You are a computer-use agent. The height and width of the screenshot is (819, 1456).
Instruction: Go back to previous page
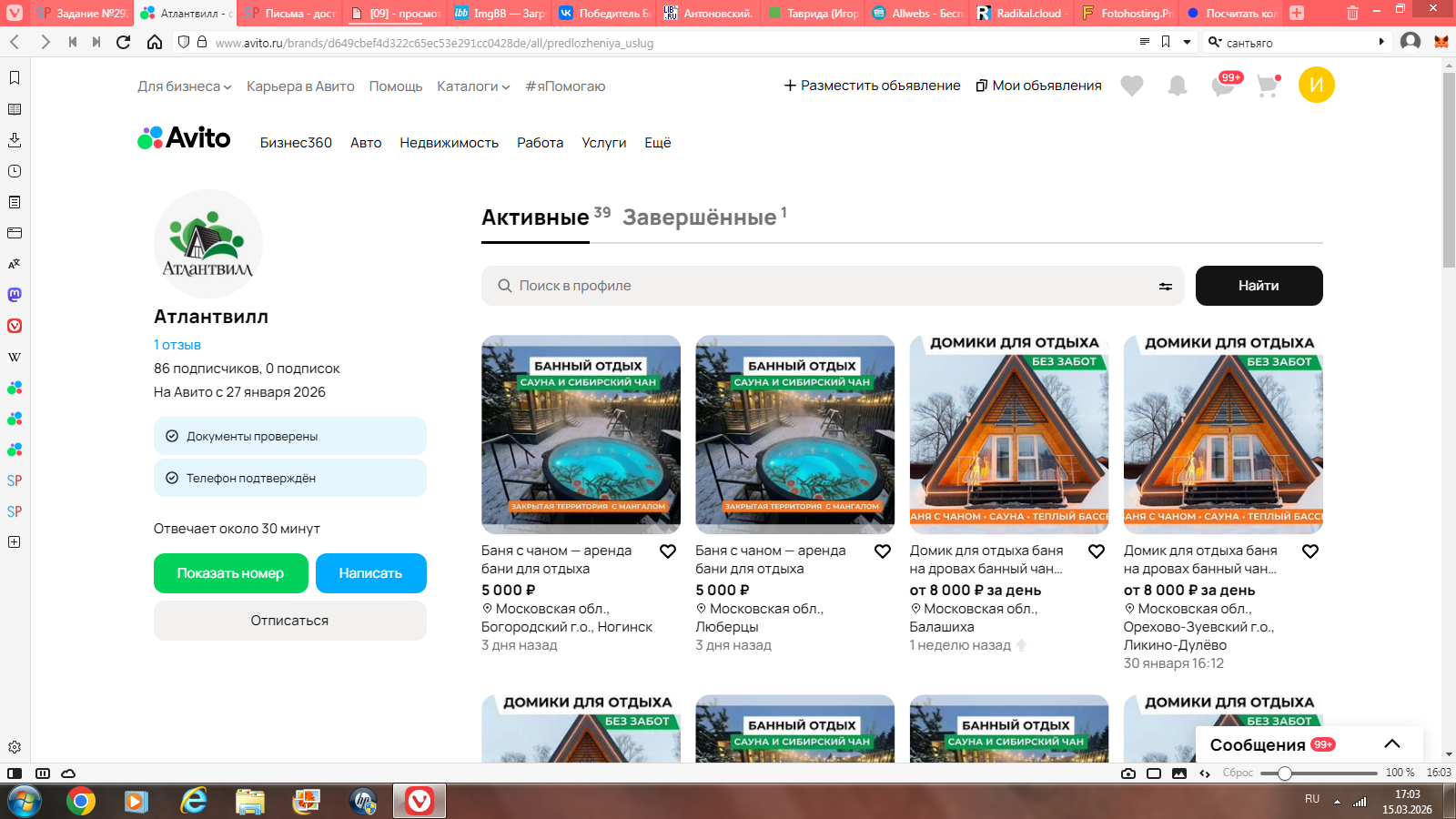[15, 42]
